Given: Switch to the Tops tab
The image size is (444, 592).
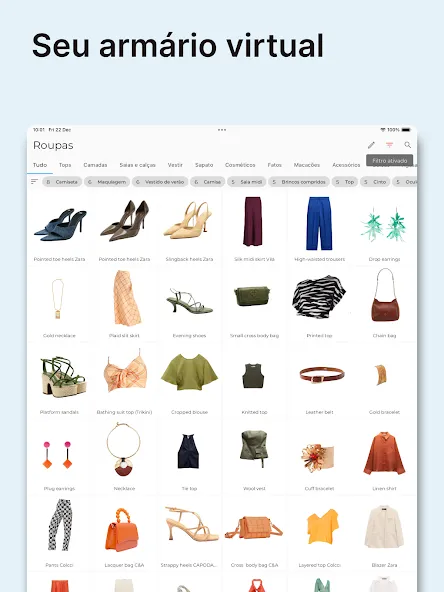Looking at the screenshot, I should [65, 165].
